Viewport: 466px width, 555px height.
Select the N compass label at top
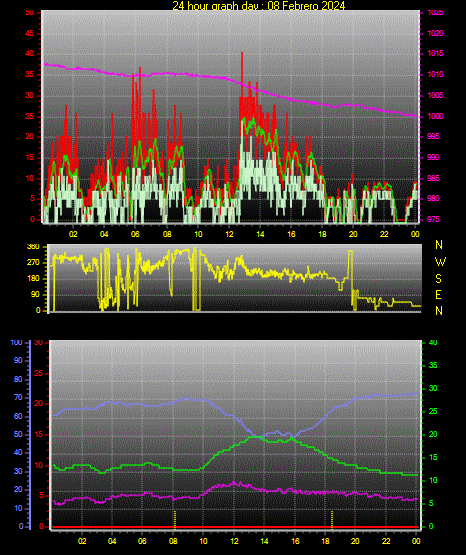point(439,245)
